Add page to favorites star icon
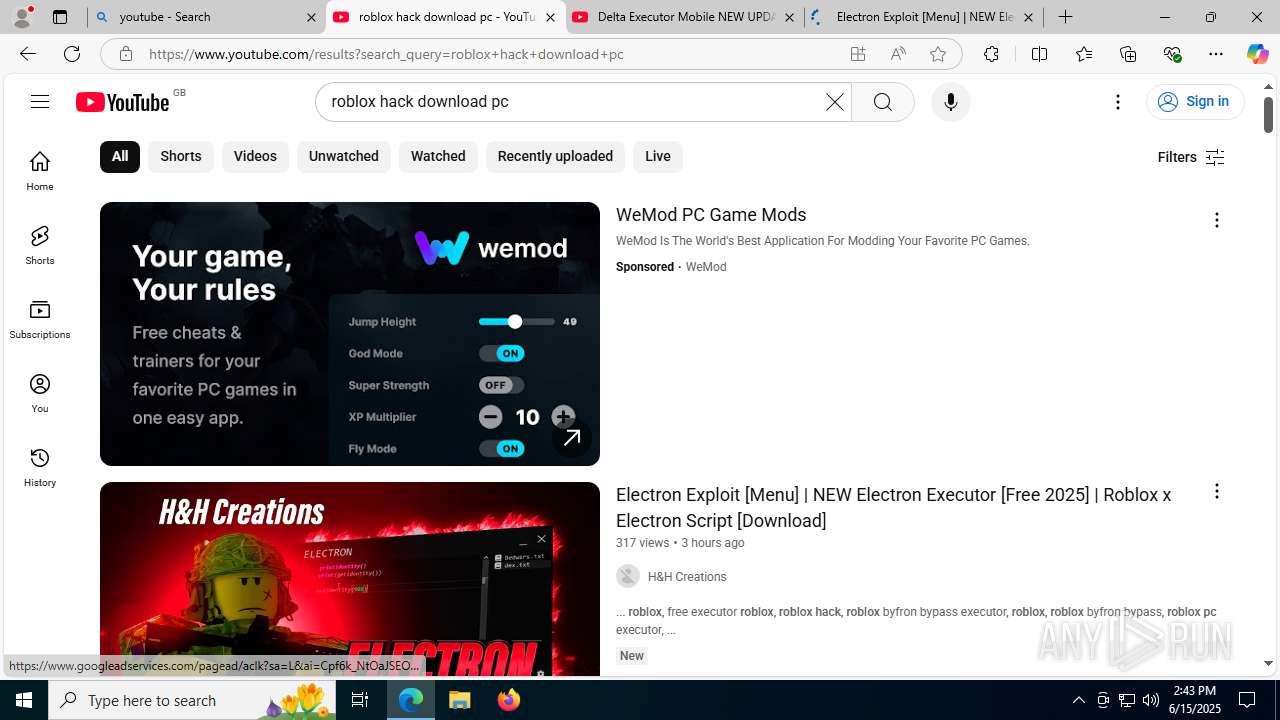1280x720 pixels. [x=938, y=54]
